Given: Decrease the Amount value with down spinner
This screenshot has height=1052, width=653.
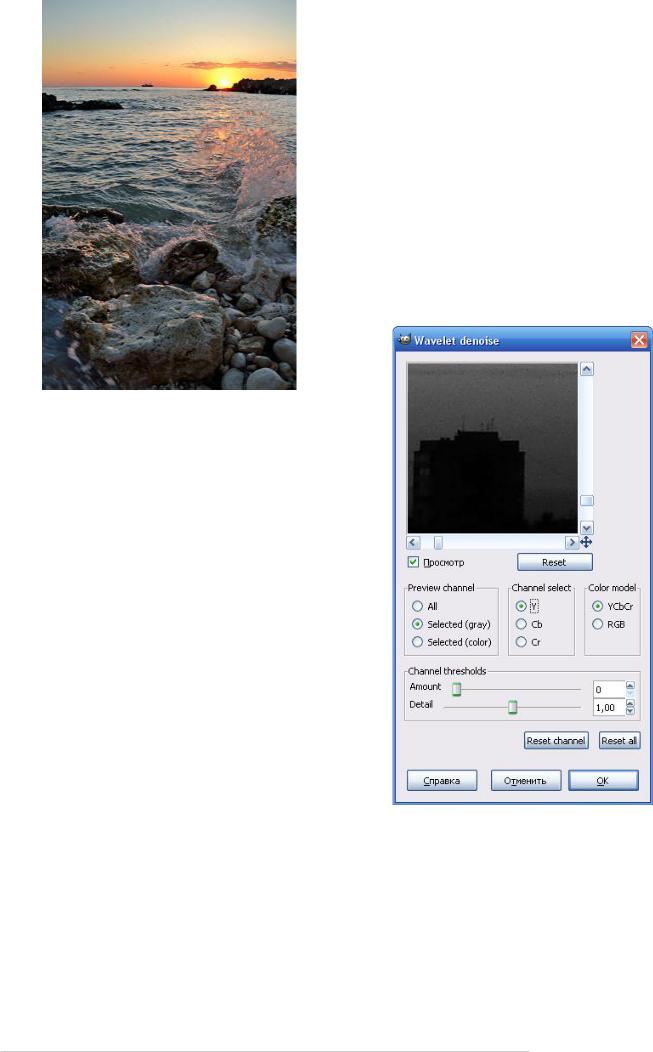Looking at the screenshot, I should 630,693.
